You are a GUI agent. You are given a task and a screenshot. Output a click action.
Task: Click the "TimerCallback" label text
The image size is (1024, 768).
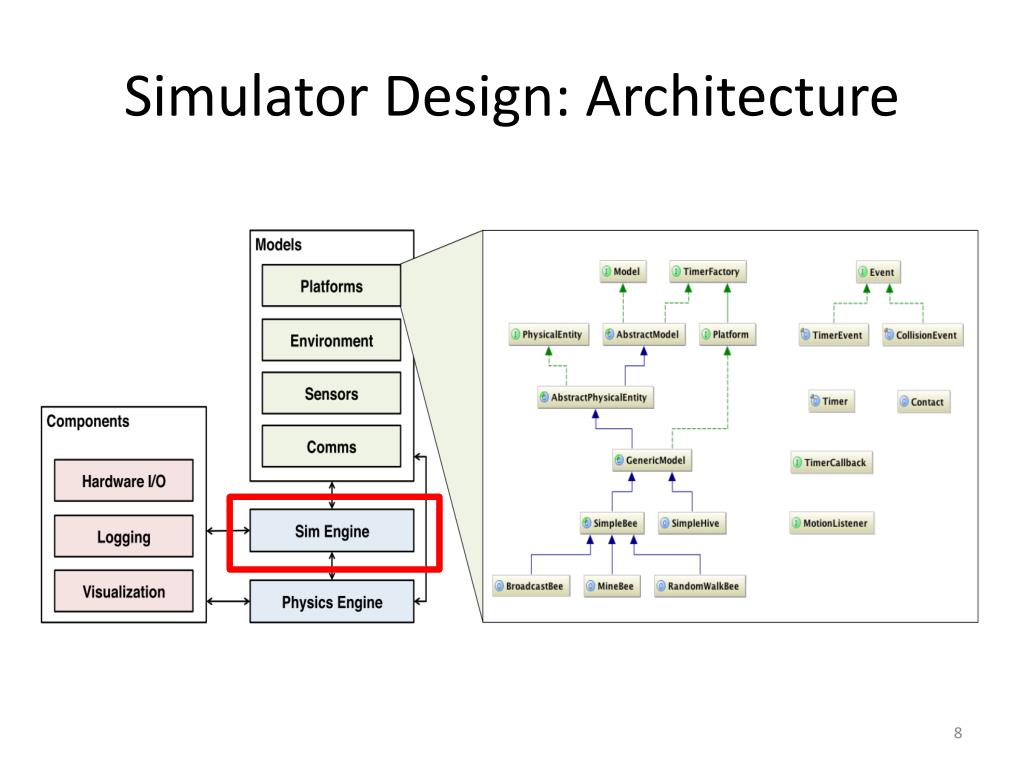point(835,462)
